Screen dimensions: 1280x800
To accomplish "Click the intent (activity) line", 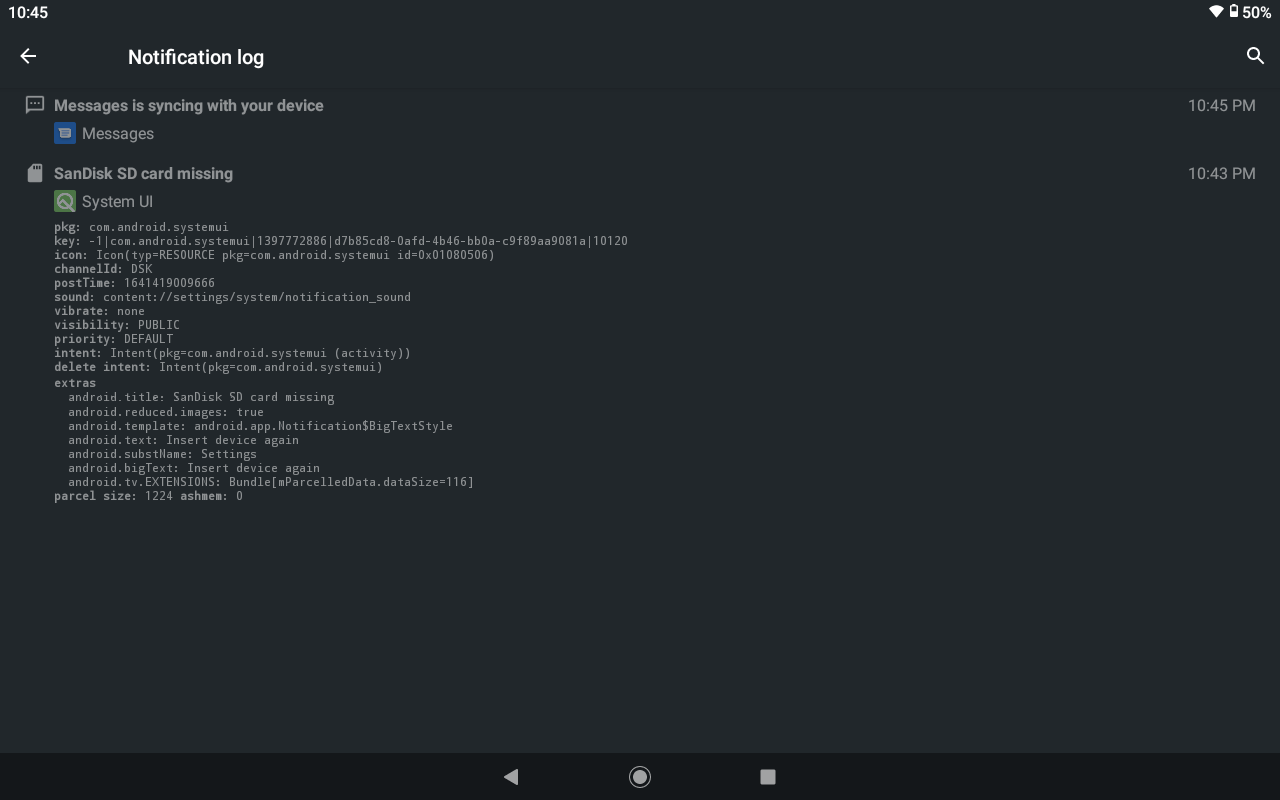I will coord(232,353).
